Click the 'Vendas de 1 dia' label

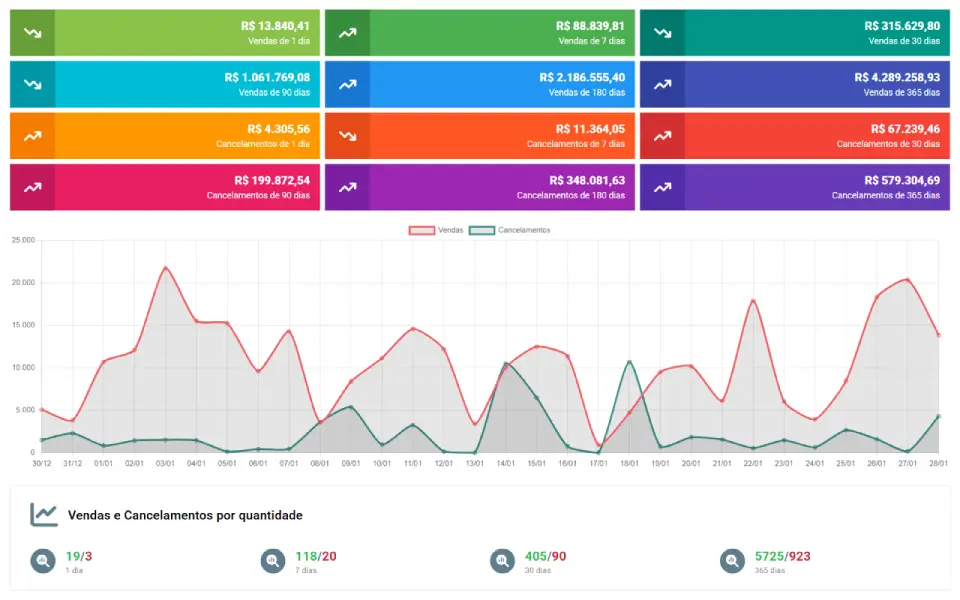point(279,41)
